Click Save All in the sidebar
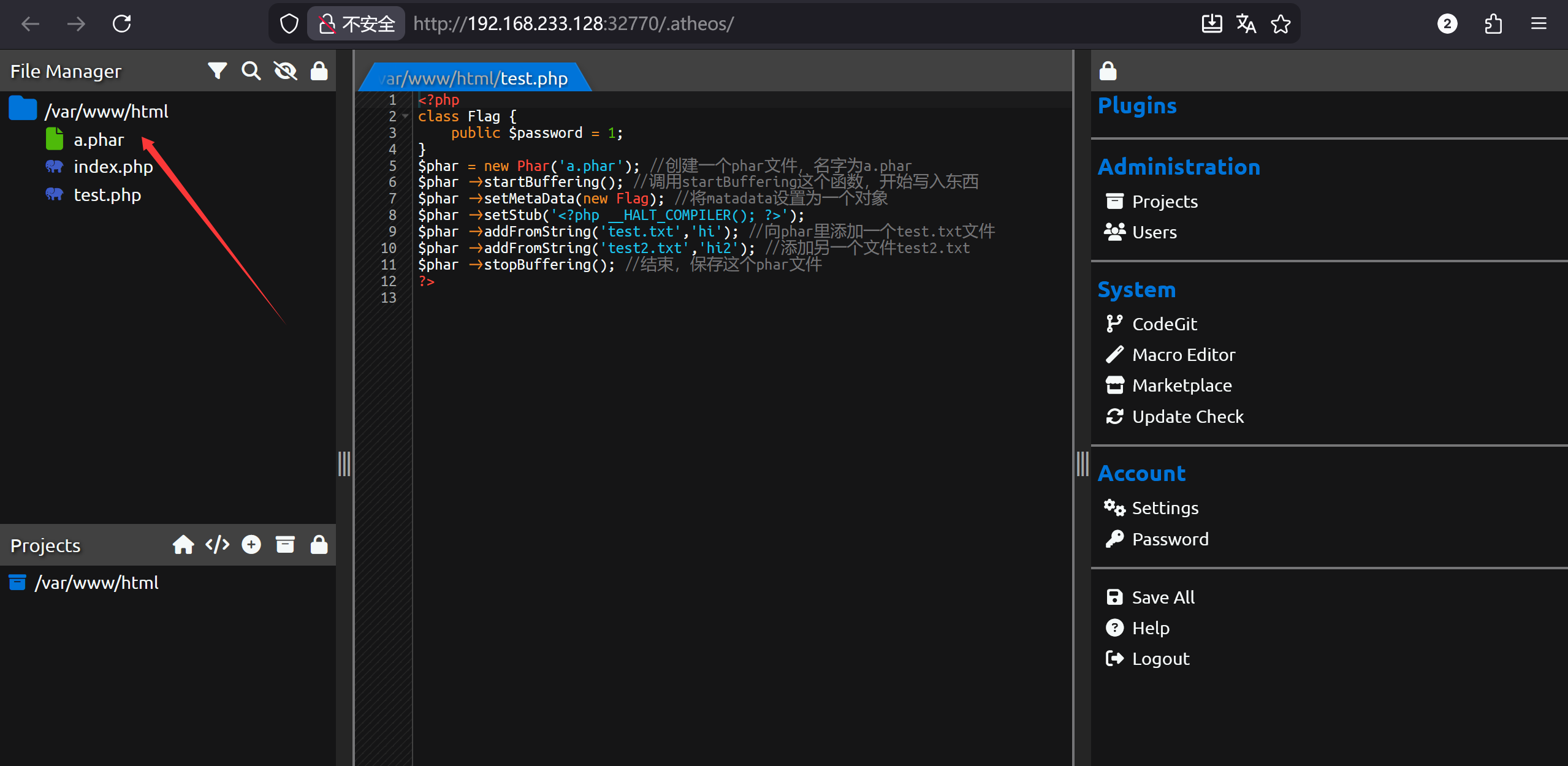Viewport: 1568px width, 766px height. (1163, 597)
